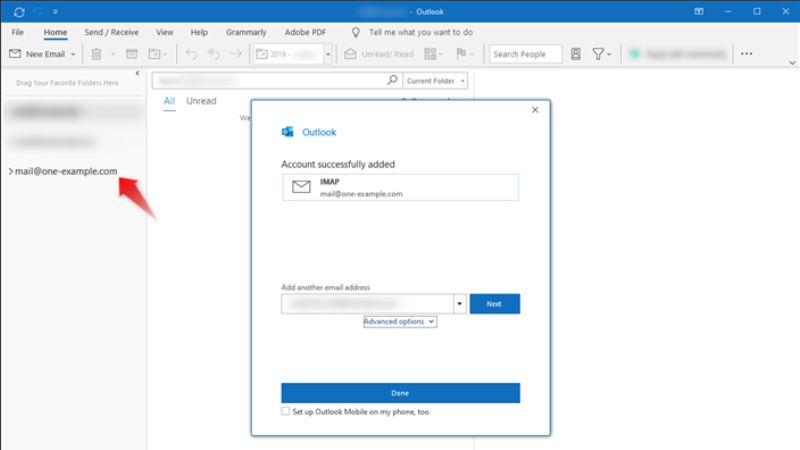This screenshot has height=450, width=800.
Task: Select the All messages filter tab
Action: coord(169,101)
